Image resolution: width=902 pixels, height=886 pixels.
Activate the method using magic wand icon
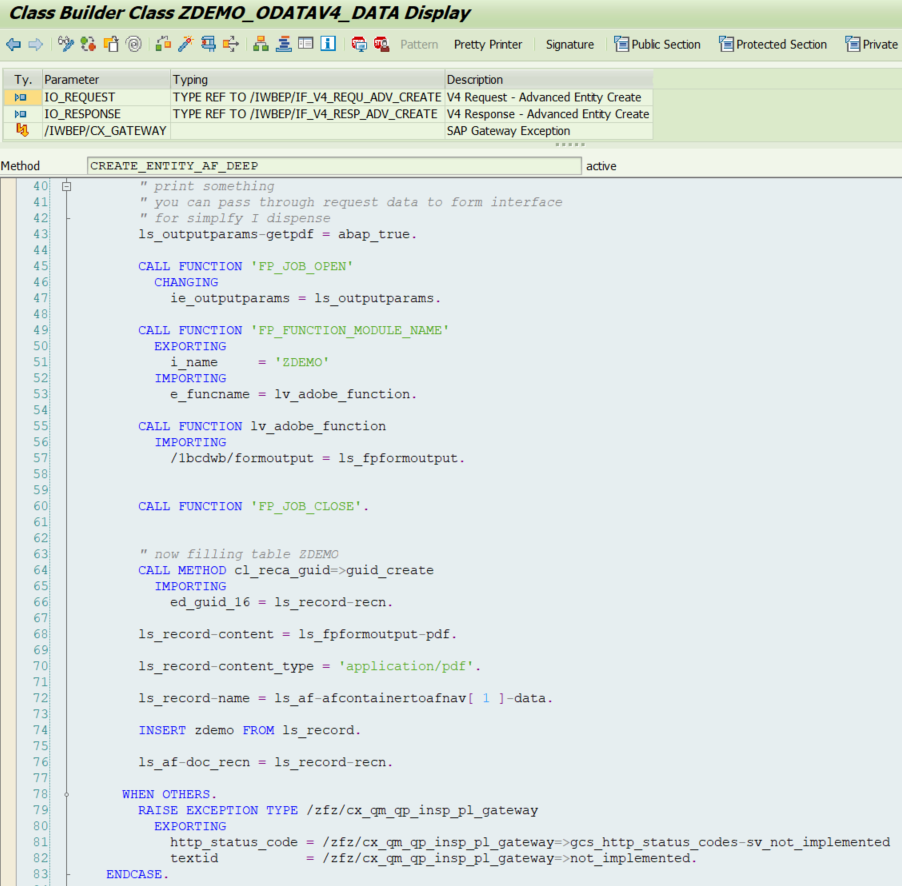click(x=186, y=44)
